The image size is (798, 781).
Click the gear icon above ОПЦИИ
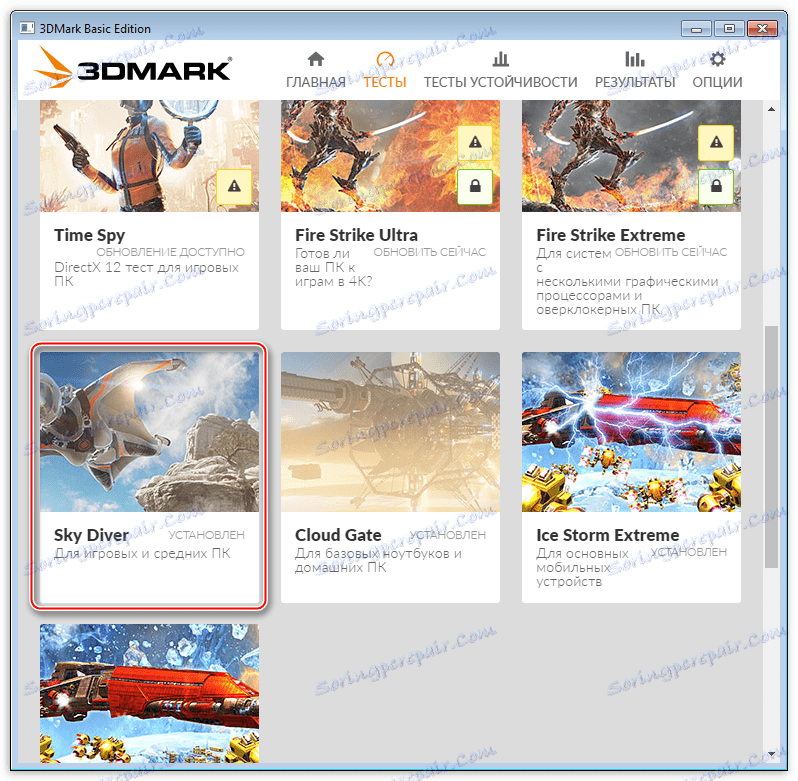tap(717, 59)
